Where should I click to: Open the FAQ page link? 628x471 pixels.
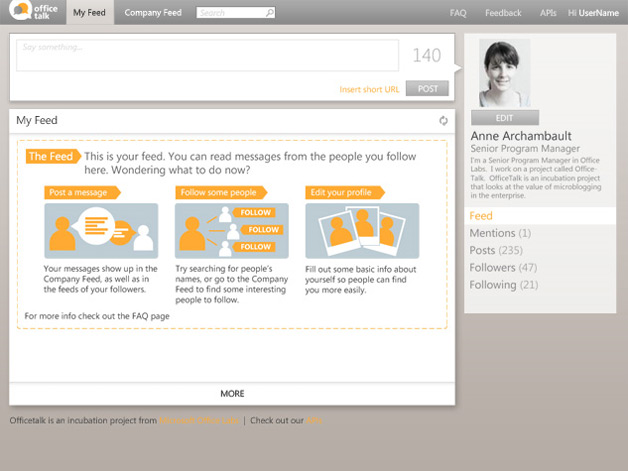(458, 13)
